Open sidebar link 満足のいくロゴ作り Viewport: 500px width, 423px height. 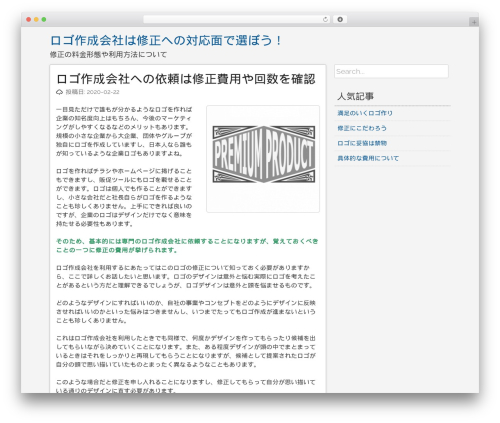[x=365, y=113]
